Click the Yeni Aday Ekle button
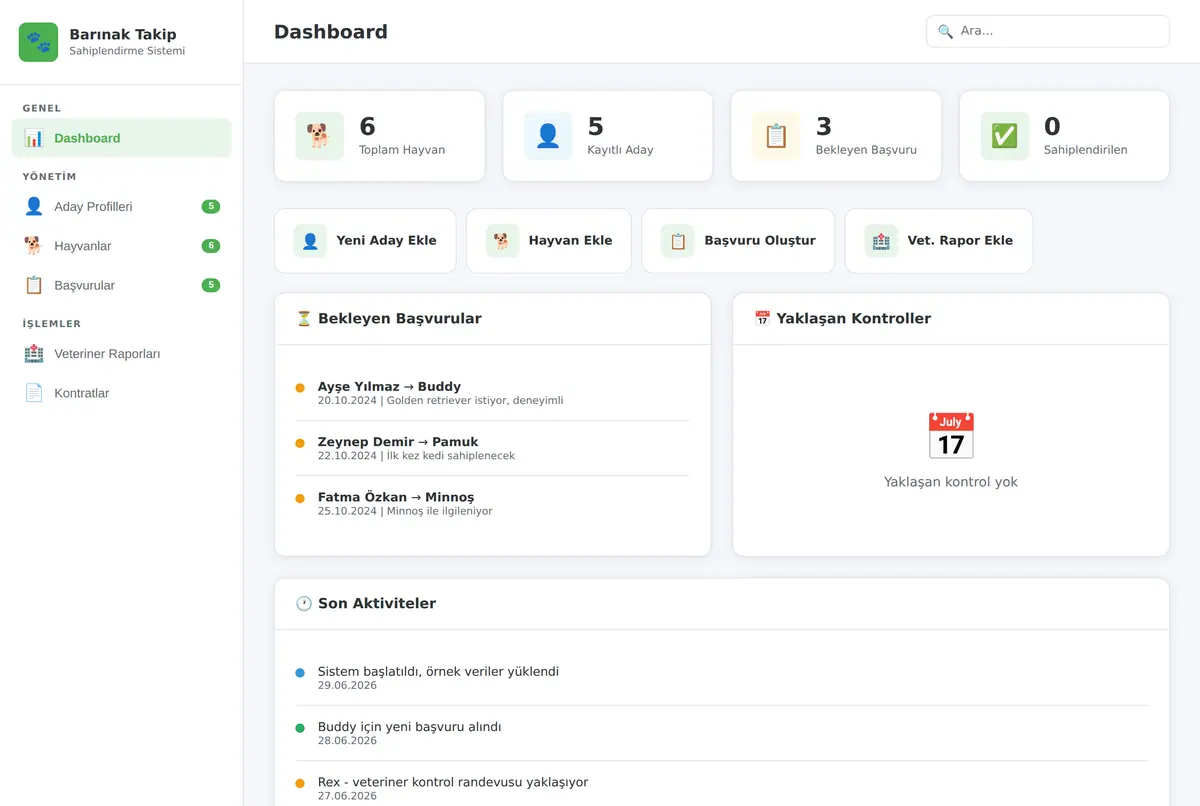This screenshot has width=1200, height=806. click(365, 241)
